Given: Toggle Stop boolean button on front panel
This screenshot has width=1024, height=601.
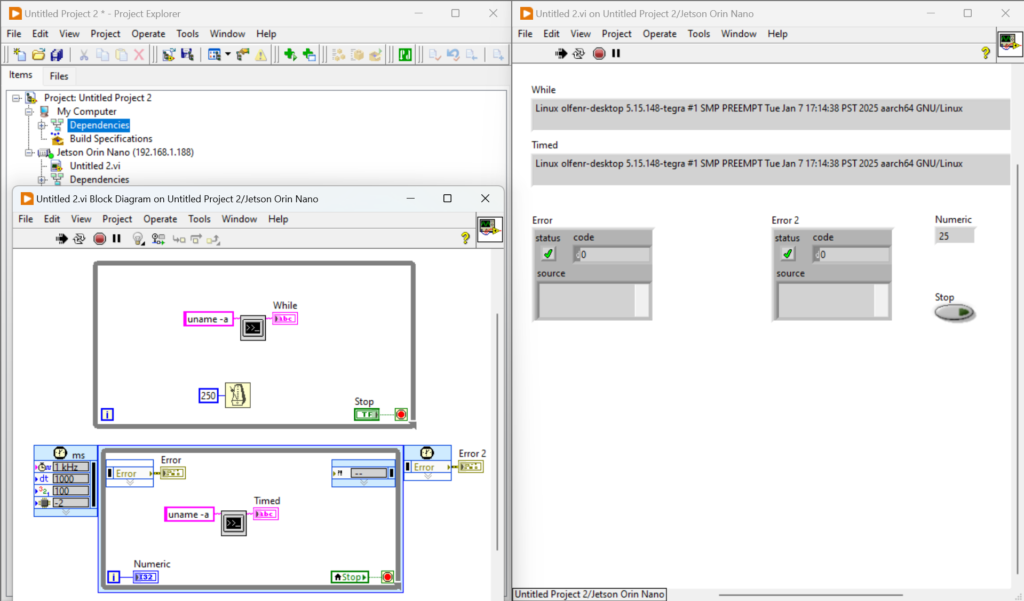Looking at the screenshot, I should [954, 313].
